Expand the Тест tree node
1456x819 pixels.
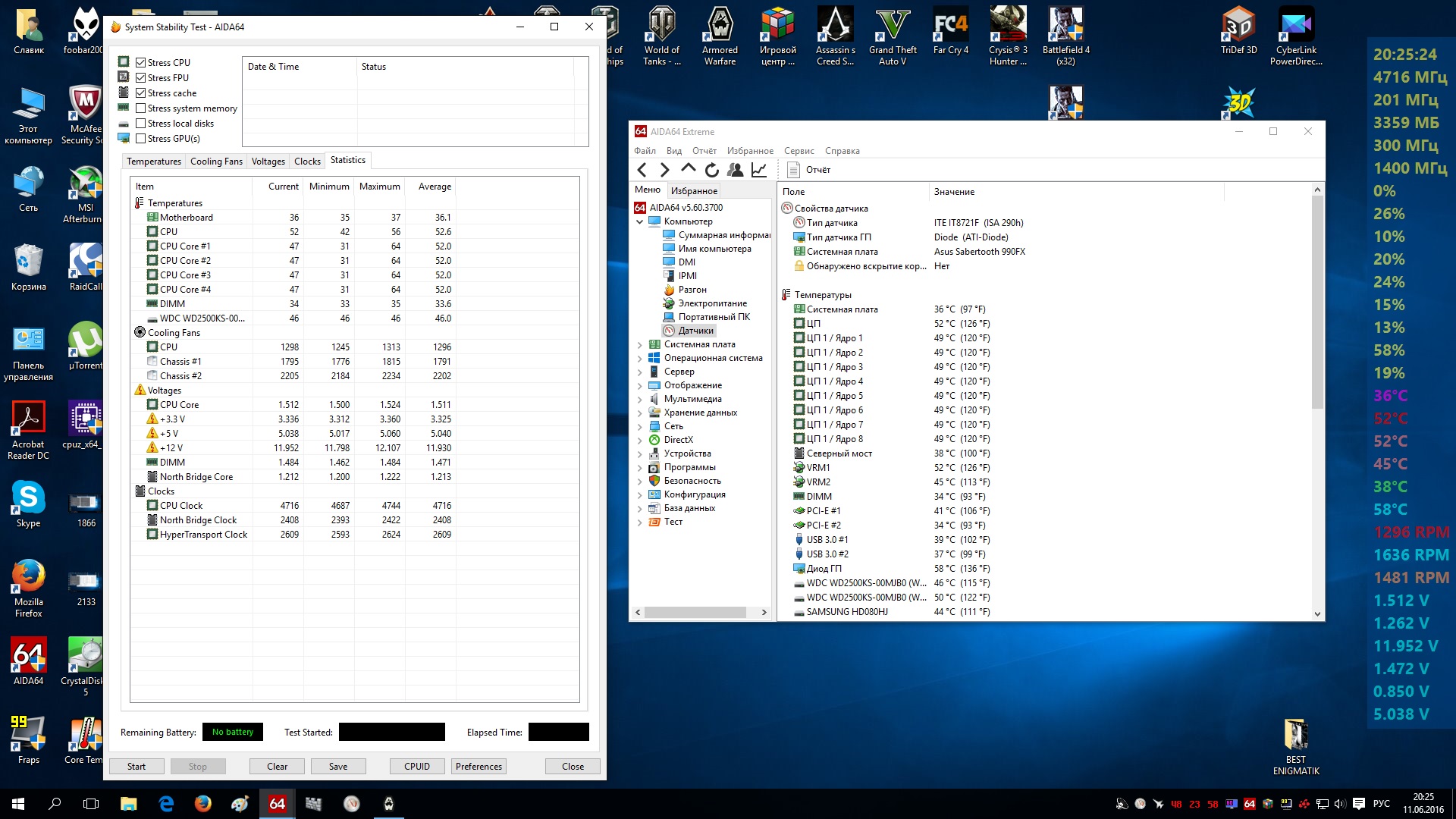tap(639, 522)
